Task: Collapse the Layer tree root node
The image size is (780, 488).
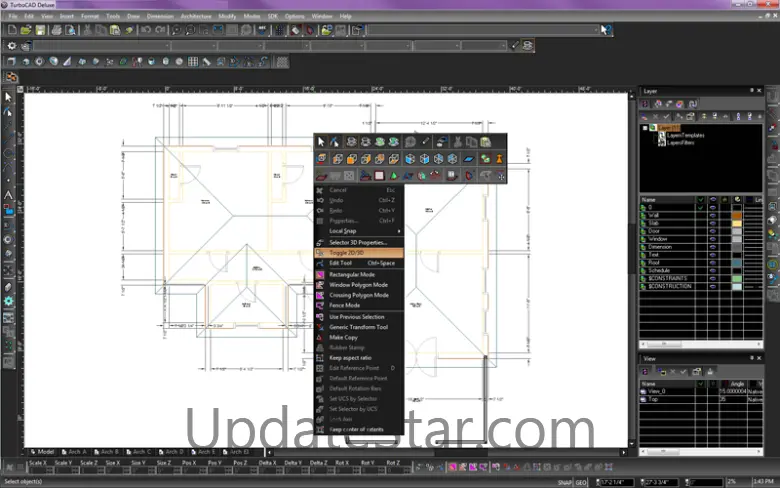Action: point(646,128)
